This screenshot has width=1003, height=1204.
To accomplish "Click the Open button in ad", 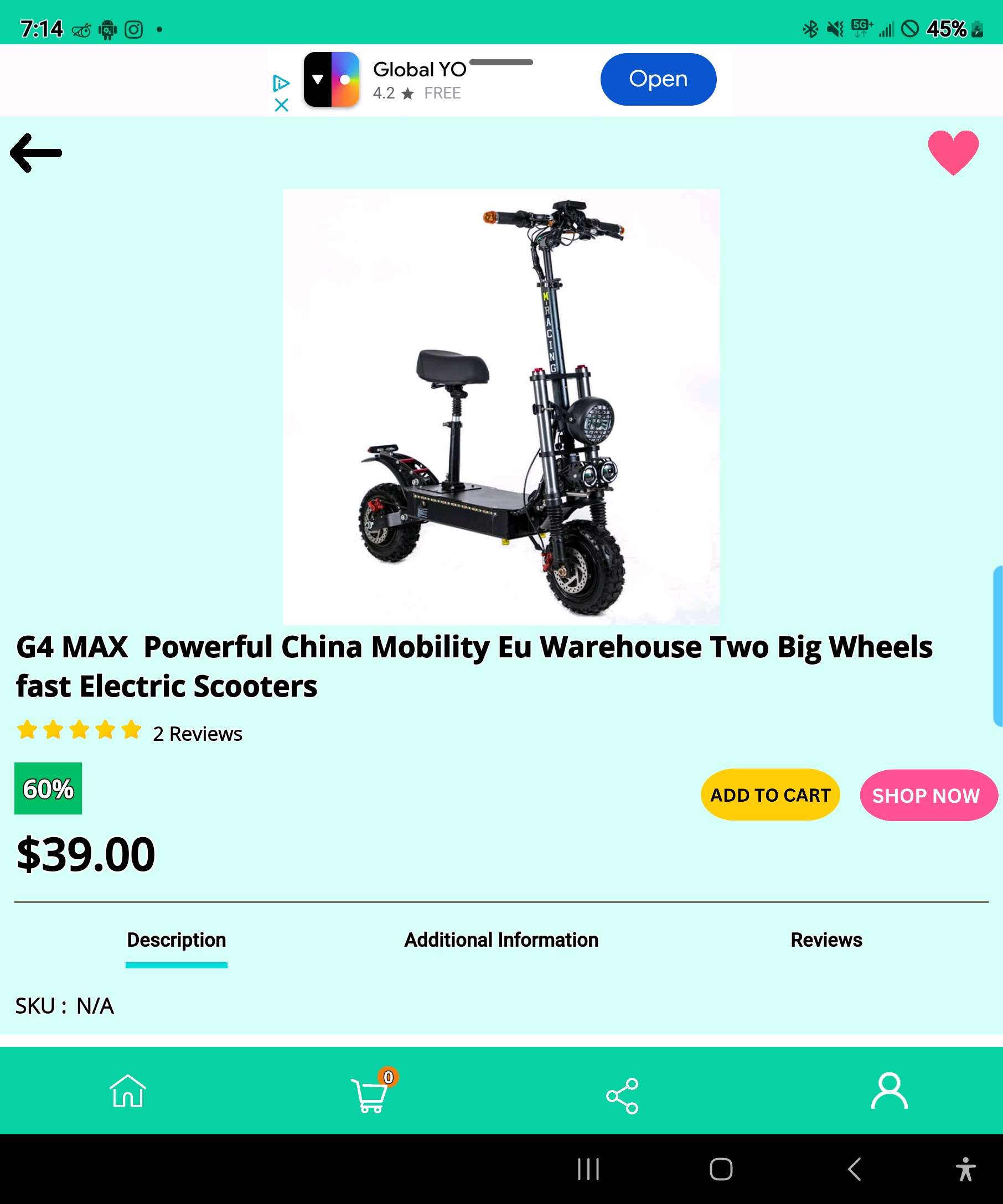I will click(x=658, y=79).
